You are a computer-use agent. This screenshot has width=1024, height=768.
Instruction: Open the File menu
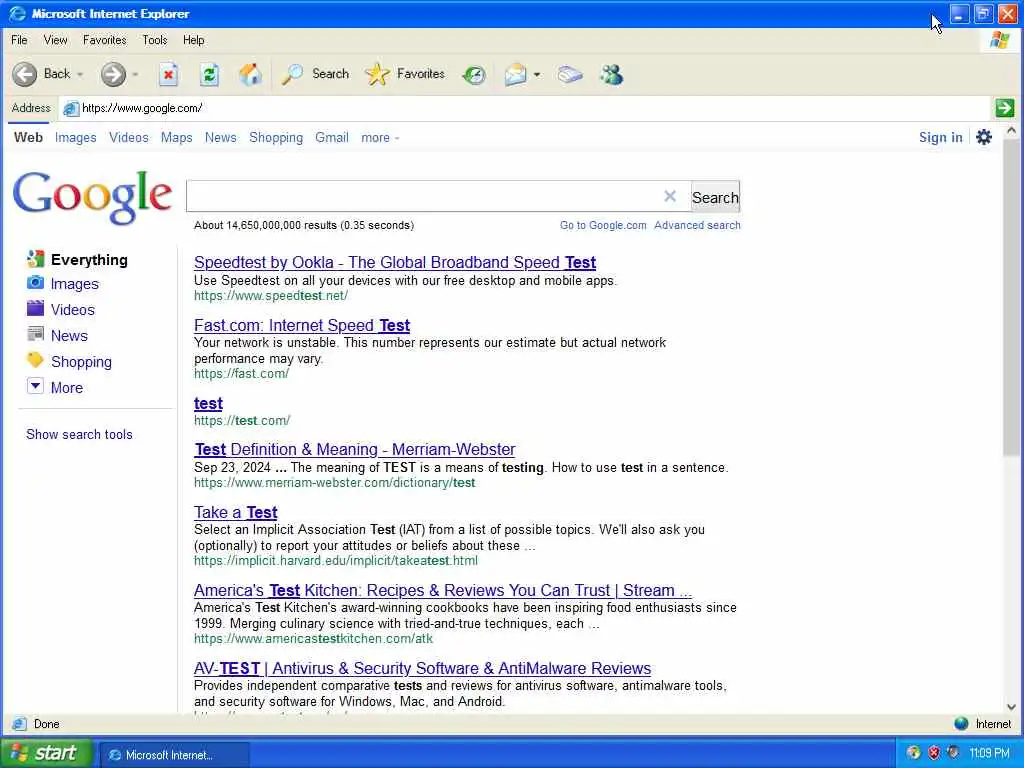(x=19, y=40)
